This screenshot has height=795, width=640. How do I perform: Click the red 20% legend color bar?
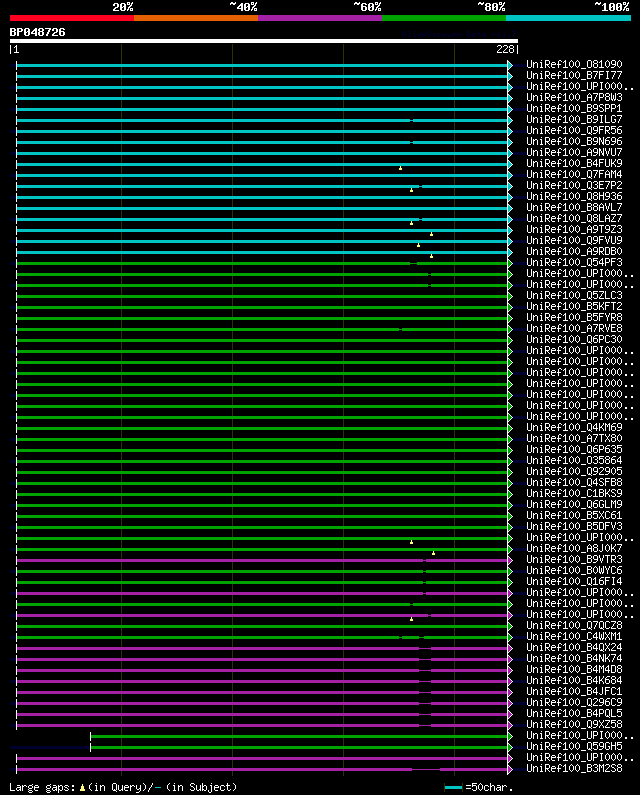72,18
